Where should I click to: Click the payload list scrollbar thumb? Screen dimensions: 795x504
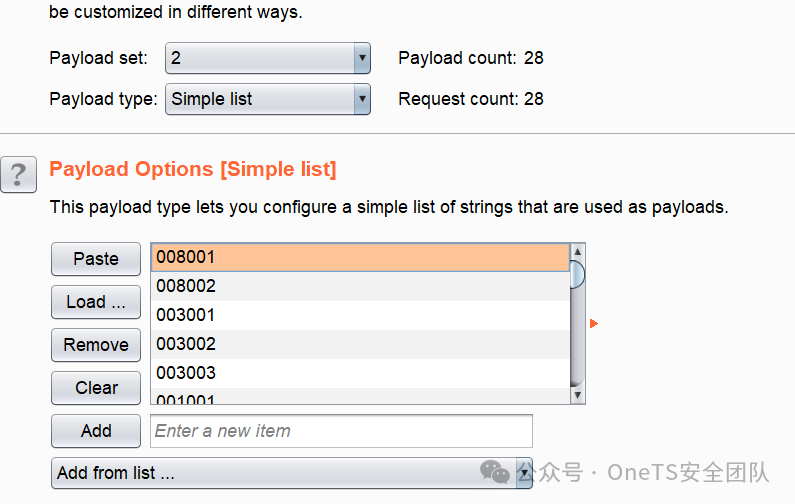click(577, 274)
